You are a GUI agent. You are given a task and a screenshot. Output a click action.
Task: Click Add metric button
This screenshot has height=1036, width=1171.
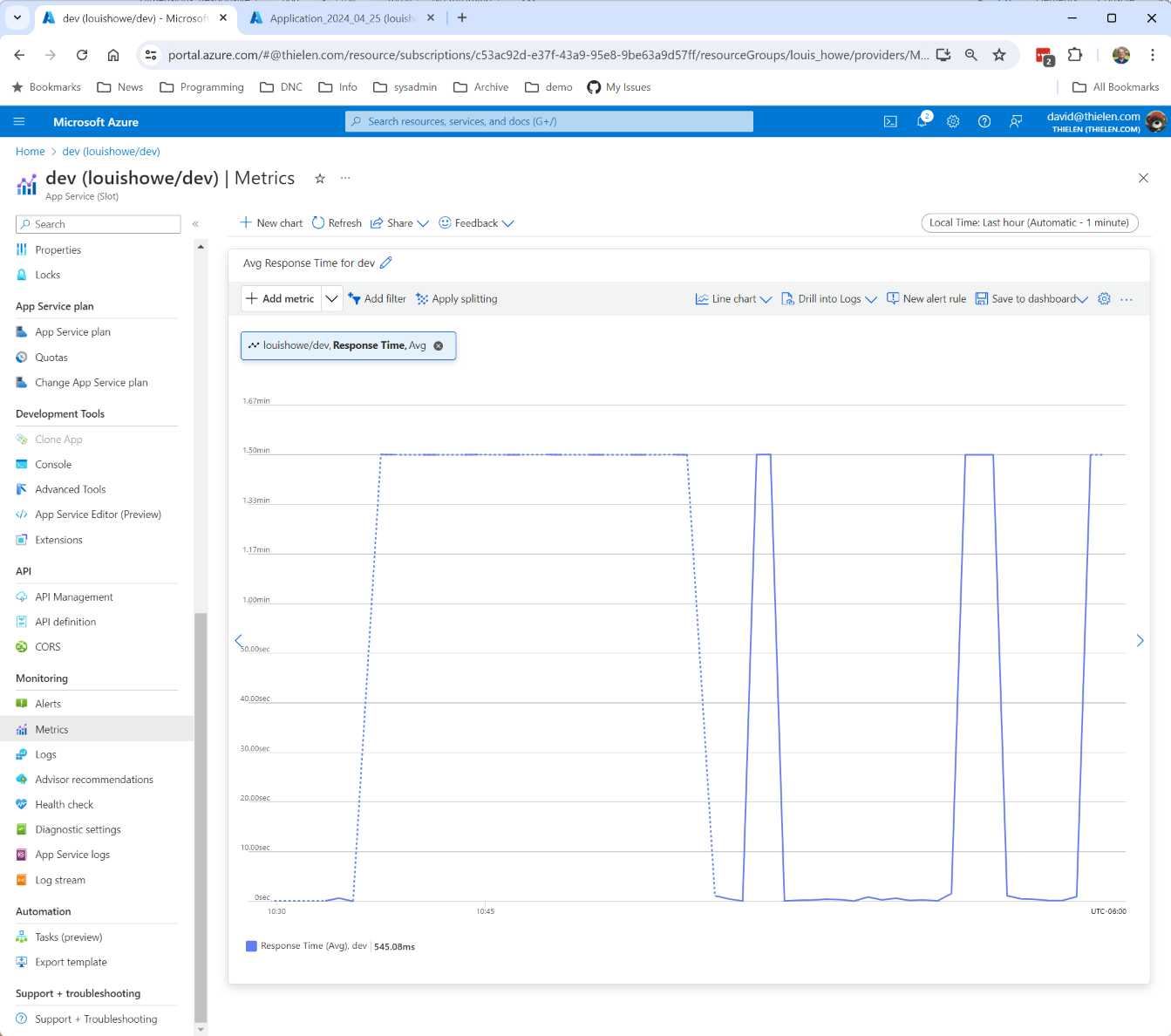click(280, 298)
